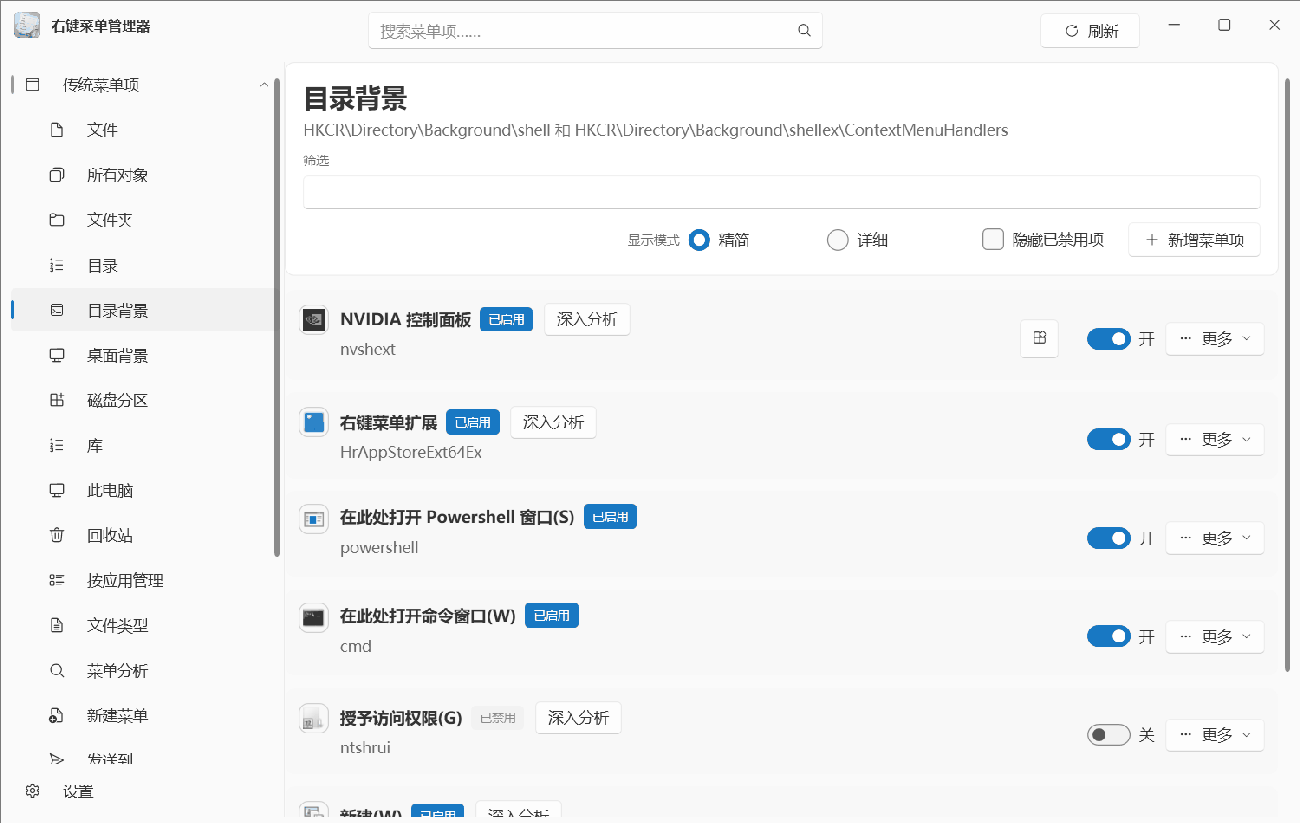Open 更多 dropdown for 授予访问权限
Screen dimensions: 1300x823
pos(1215,735)
